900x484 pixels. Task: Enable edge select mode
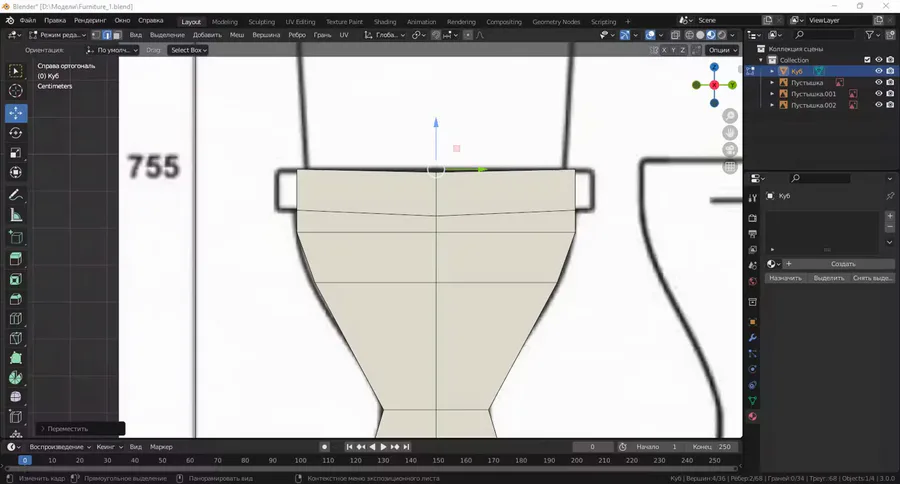click(x=107, y=35)
